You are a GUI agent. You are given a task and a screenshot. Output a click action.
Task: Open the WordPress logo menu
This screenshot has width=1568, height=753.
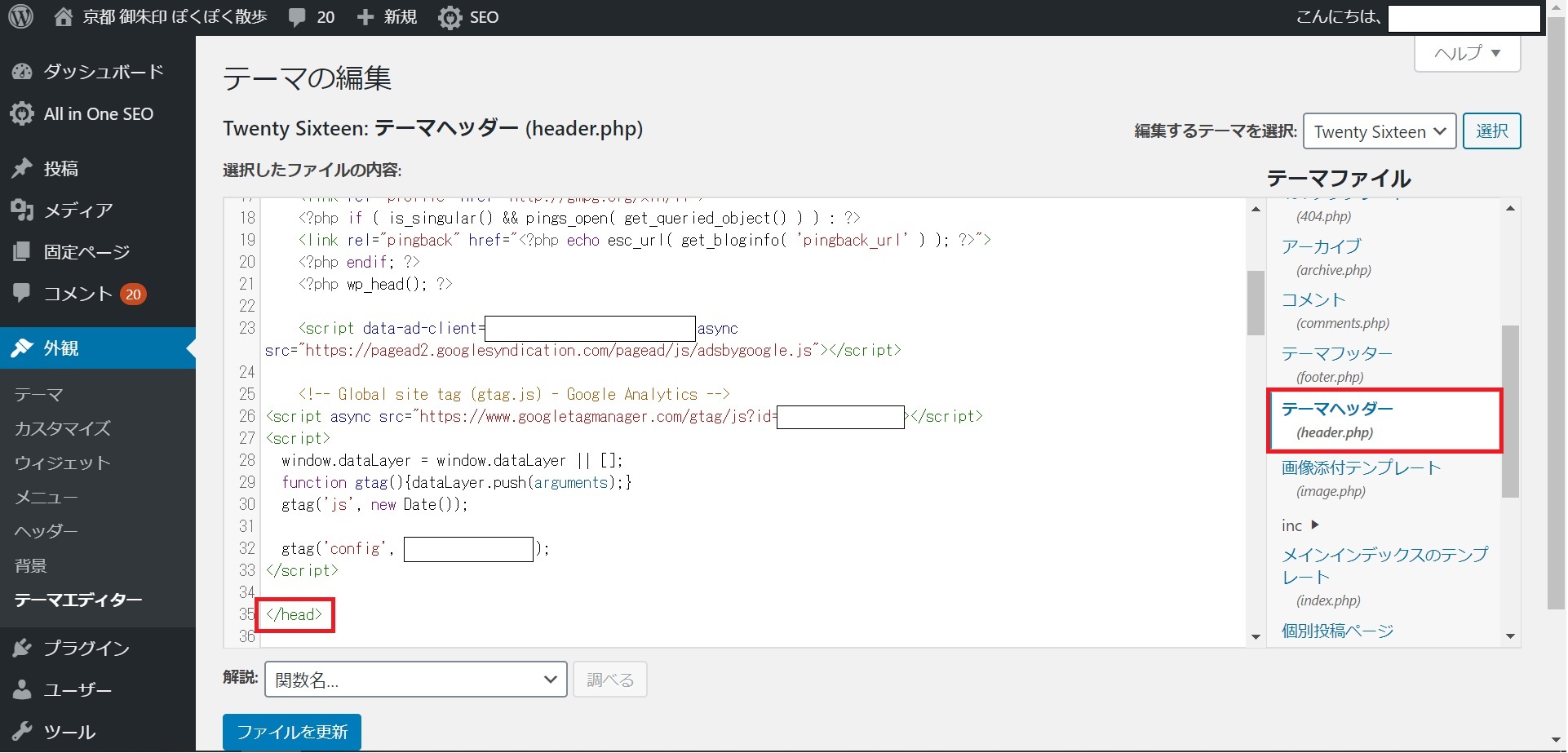pyautogui.click(x=20, y=17)
